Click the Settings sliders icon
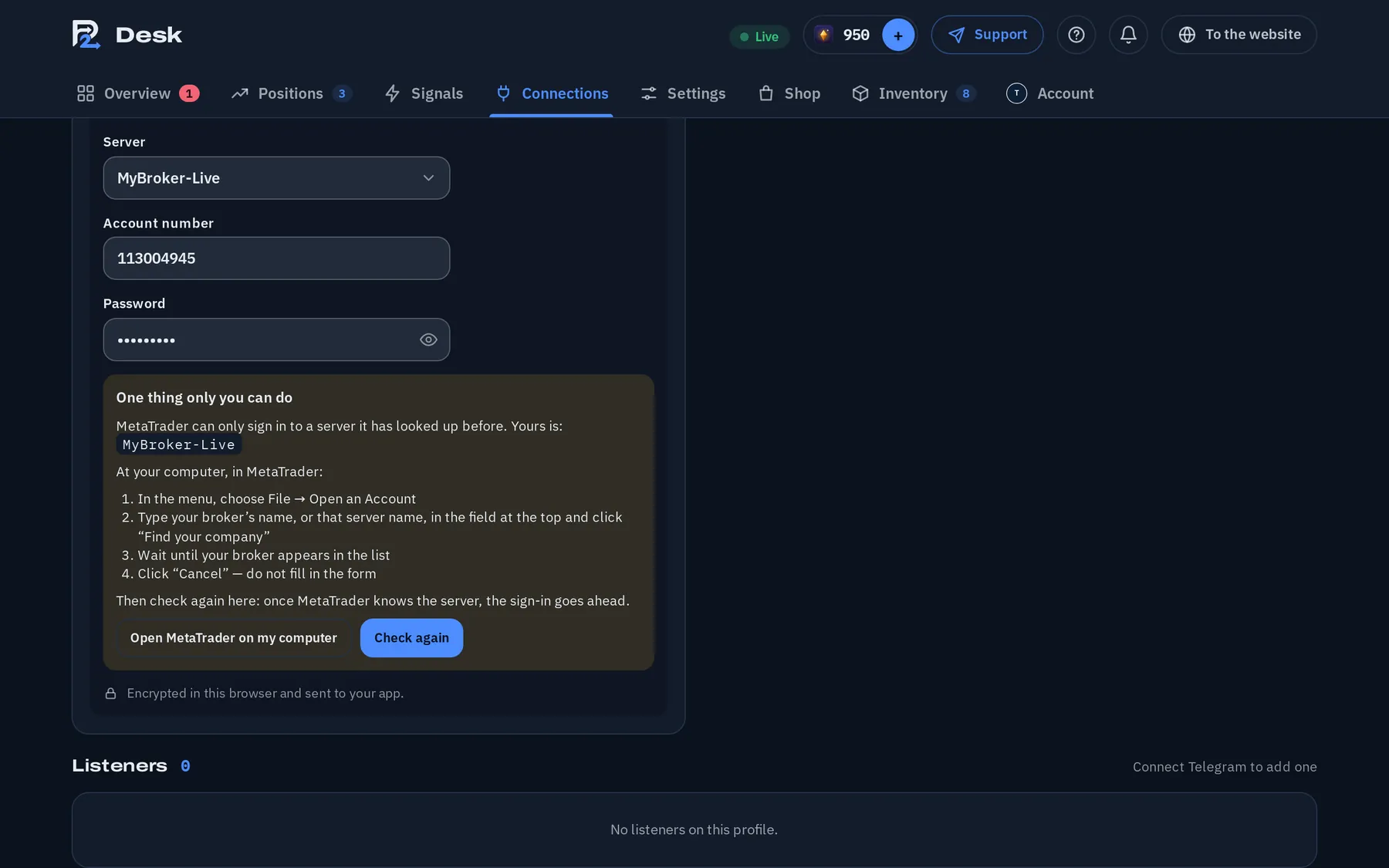The image size is (1389, 868). (649, 93)
